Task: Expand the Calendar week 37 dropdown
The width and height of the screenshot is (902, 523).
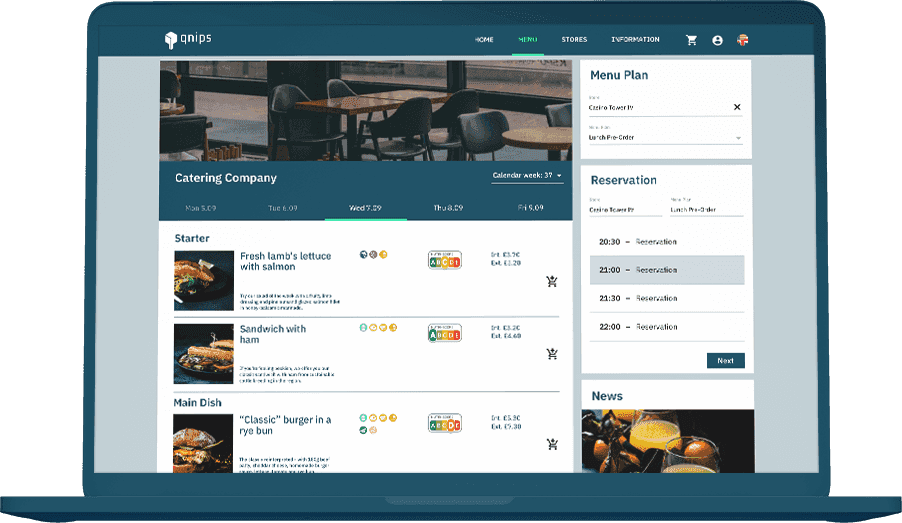Action: (527, 176)
